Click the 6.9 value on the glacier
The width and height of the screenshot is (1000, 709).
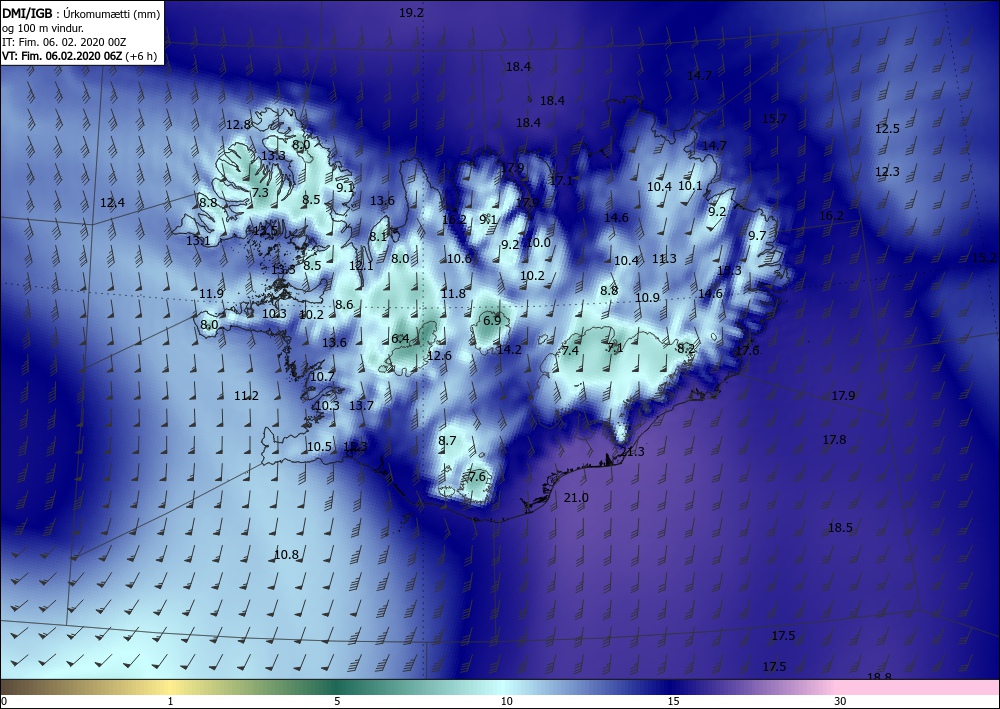(x=492, y=321)
